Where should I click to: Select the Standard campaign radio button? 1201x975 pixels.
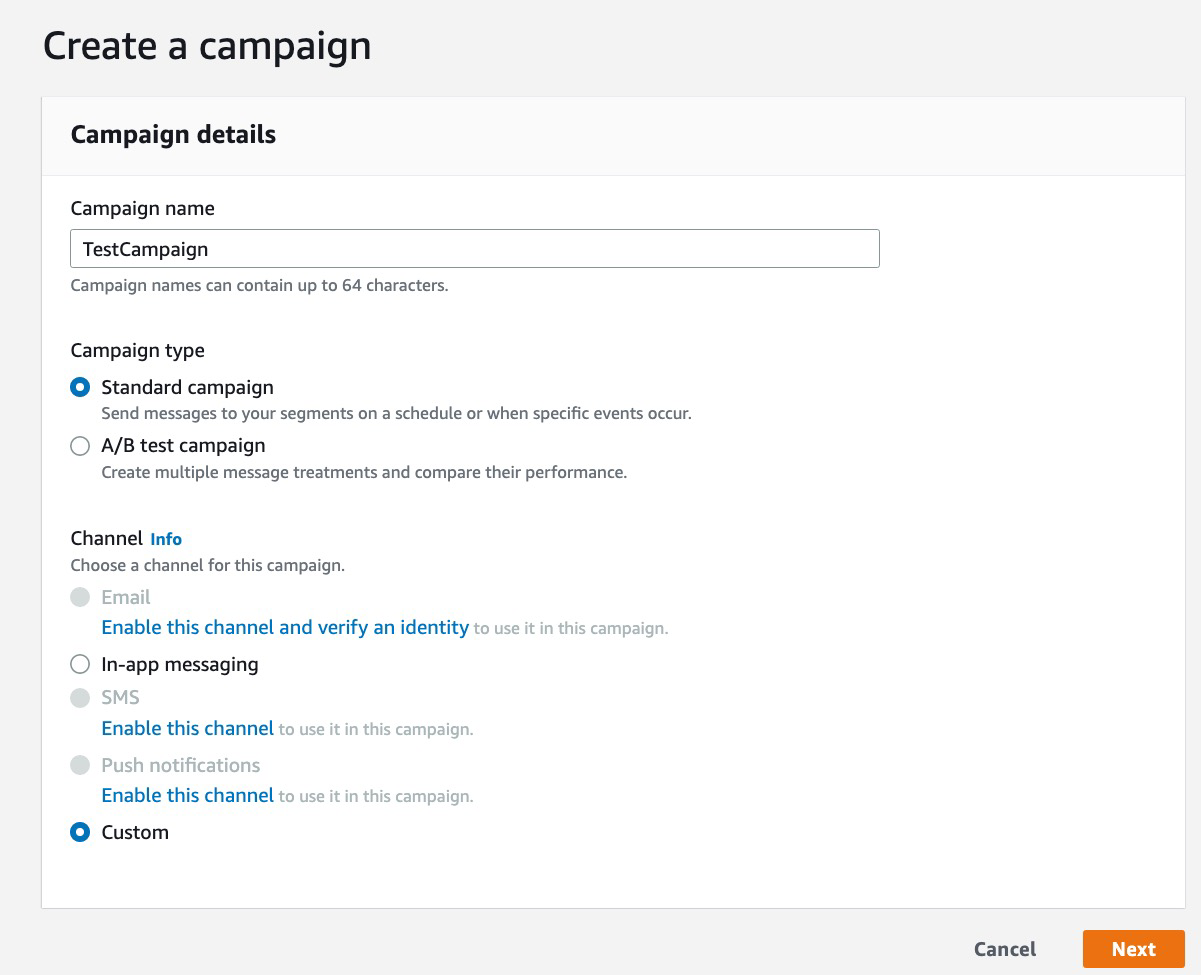[80, 387]
